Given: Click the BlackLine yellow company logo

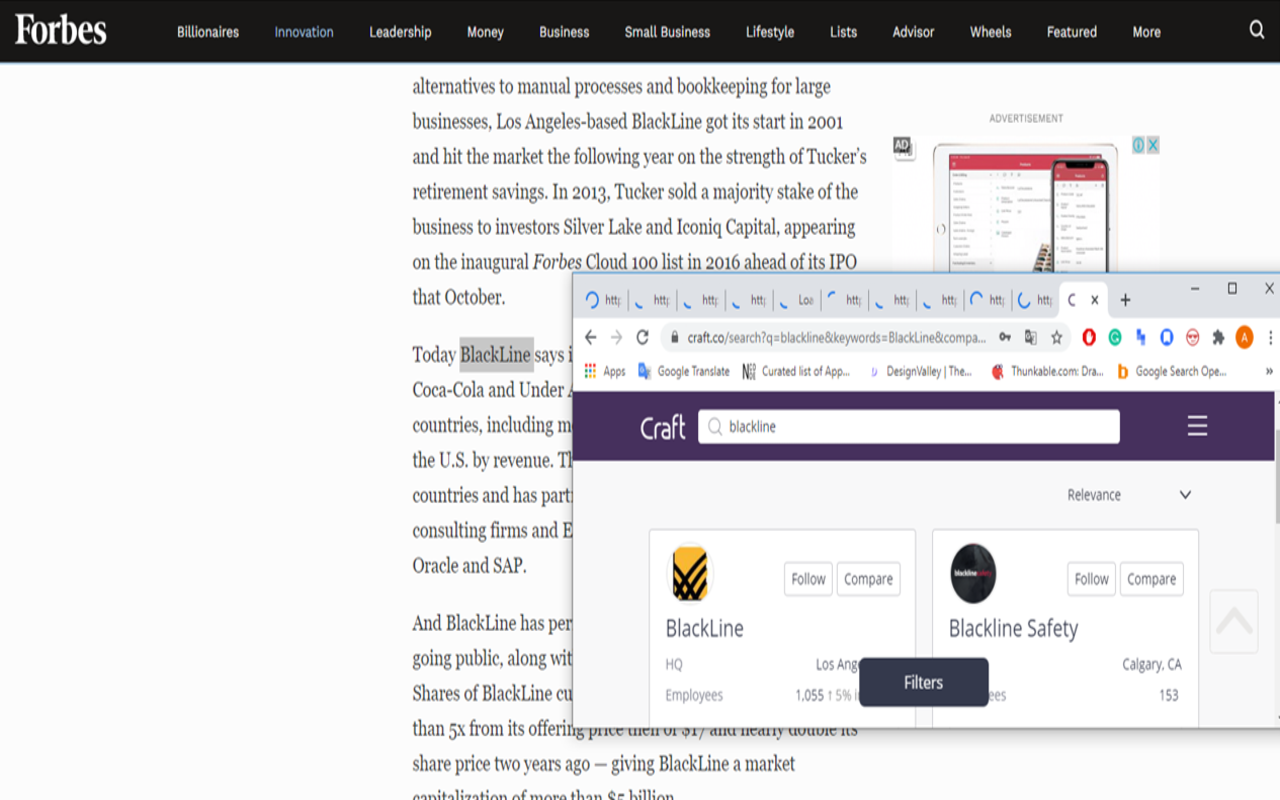Looking at the screenshot, I should (690, 574).
